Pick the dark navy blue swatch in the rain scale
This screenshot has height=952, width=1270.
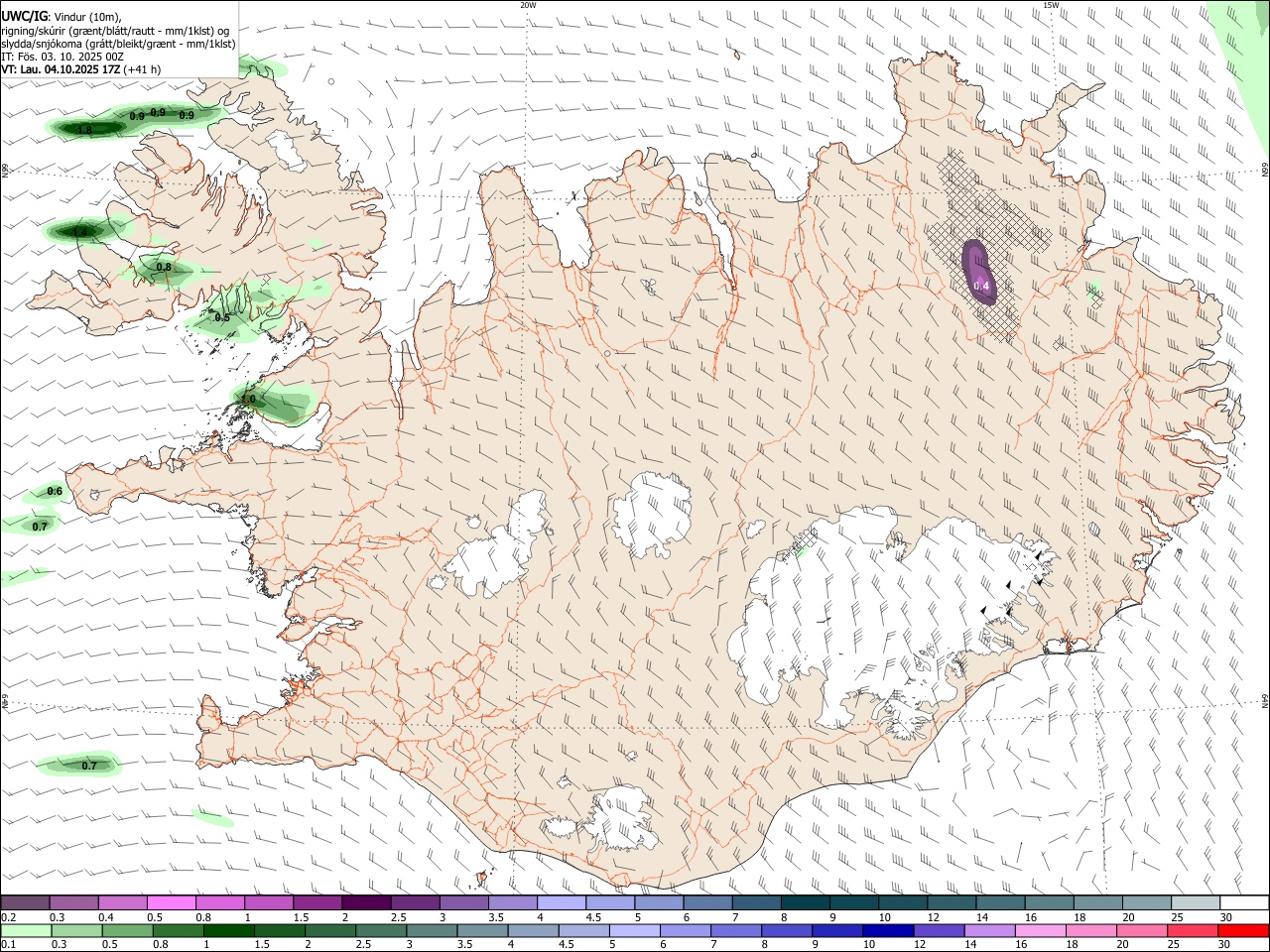tap(886, 930)
